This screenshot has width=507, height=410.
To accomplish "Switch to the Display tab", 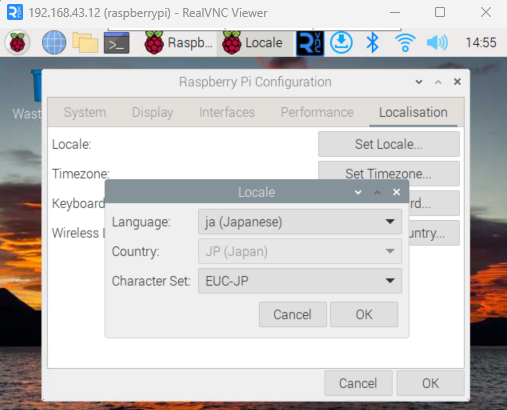I will 152,112.
